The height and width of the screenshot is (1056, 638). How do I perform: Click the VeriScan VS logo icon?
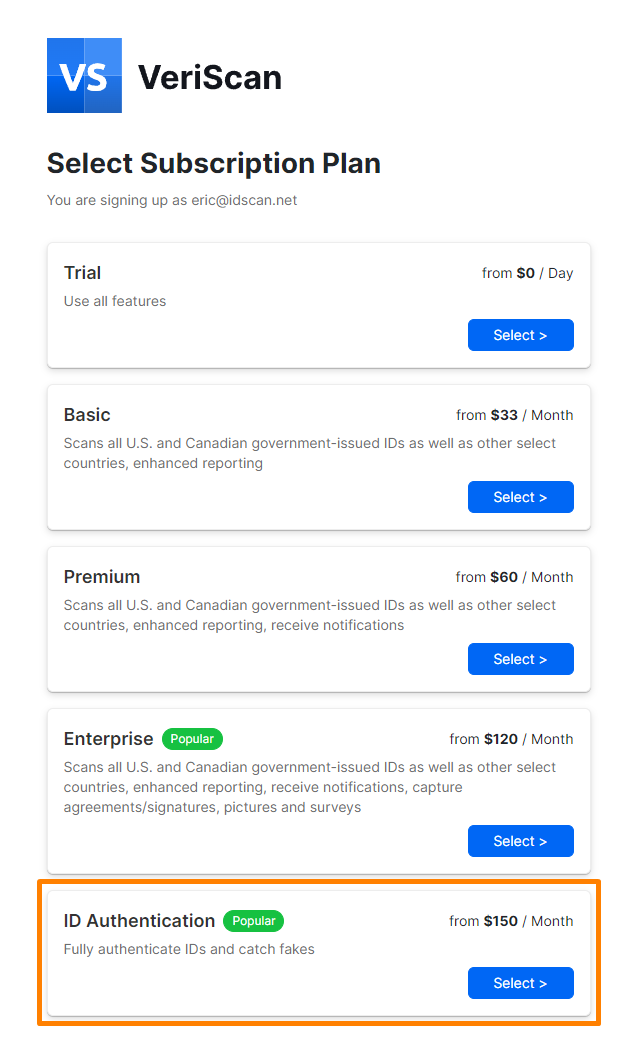tap(84, 75)
